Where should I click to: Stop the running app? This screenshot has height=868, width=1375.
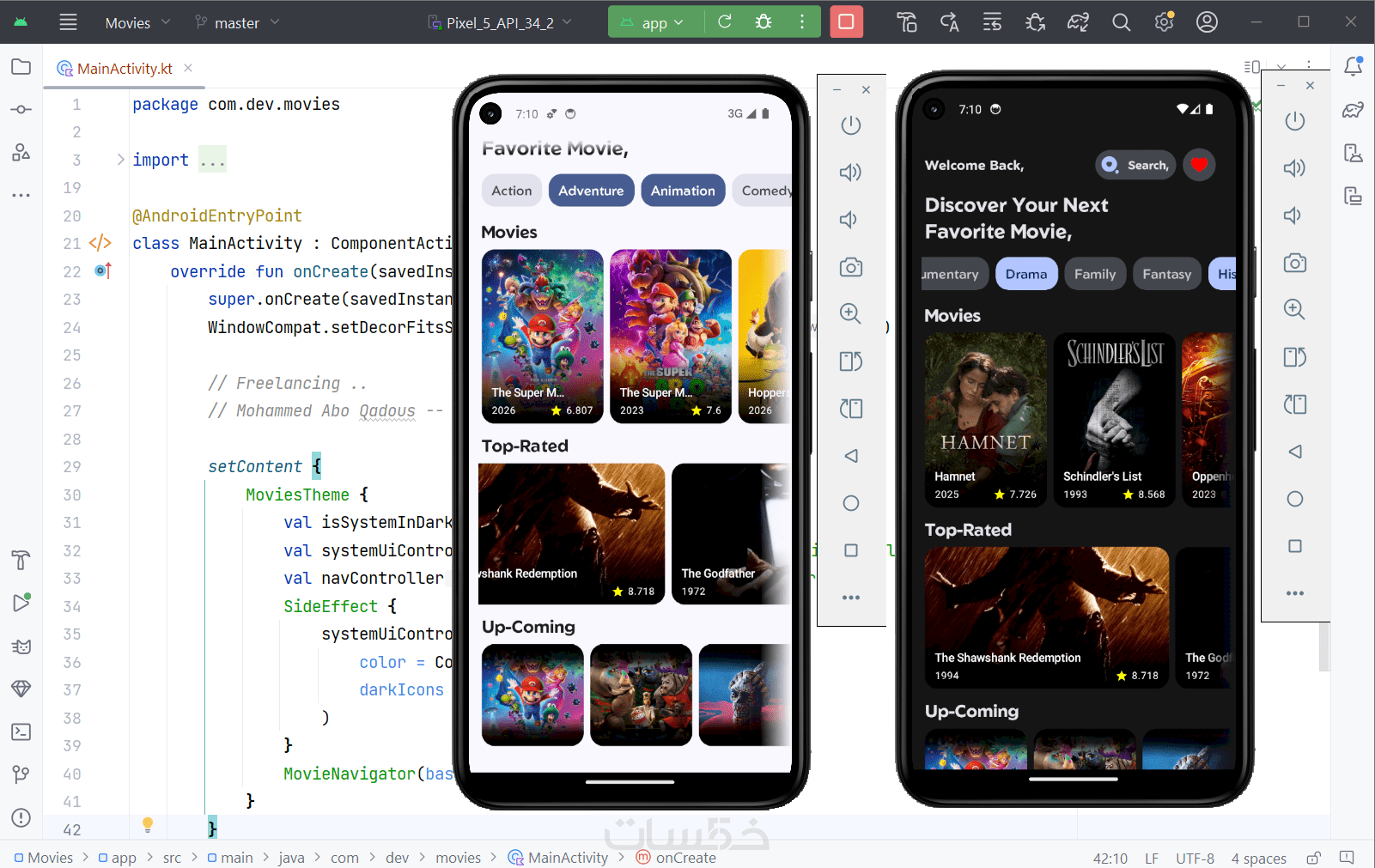coord(846,21)
